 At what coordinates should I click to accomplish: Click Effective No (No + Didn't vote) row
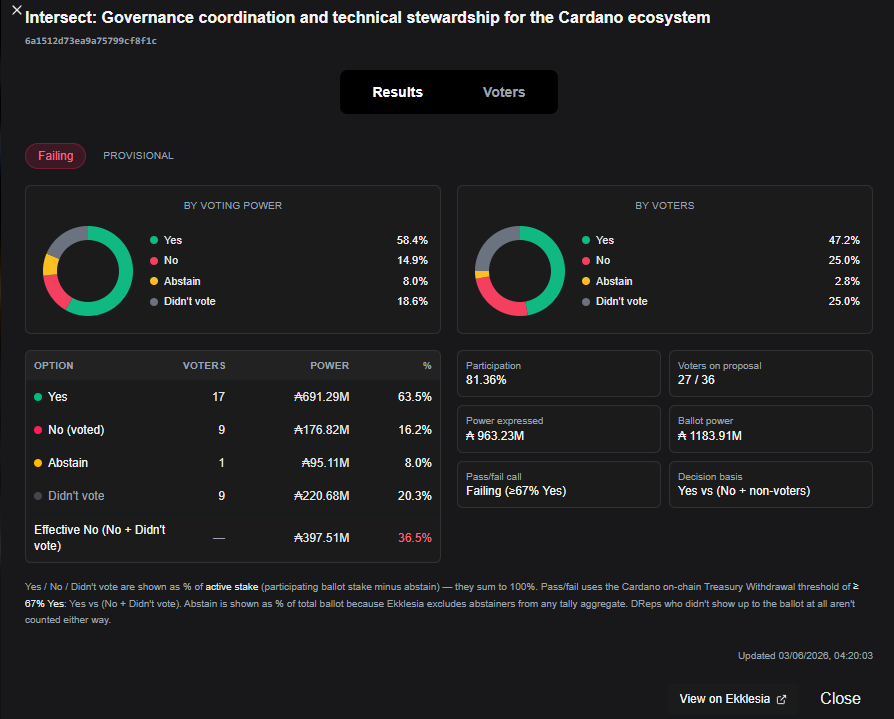click(233, 538)
